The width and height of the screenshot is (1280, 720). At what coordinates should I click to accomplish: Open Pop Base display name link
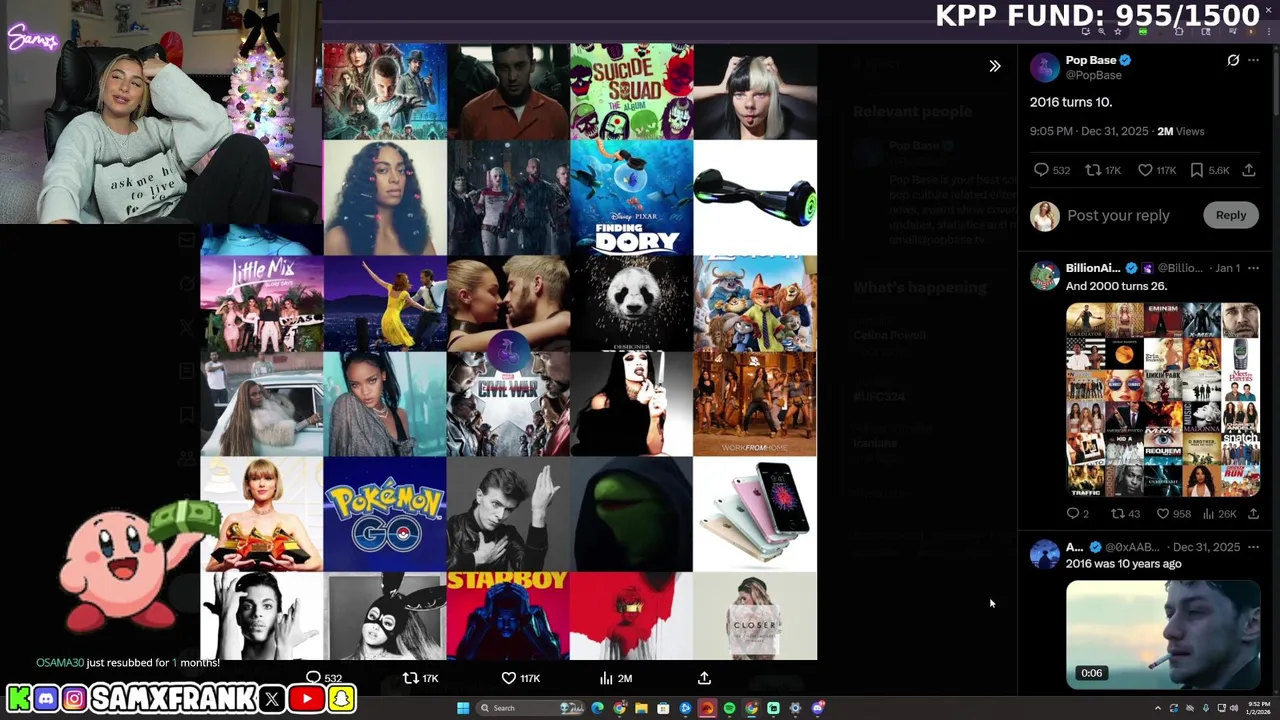[1090, 60]
